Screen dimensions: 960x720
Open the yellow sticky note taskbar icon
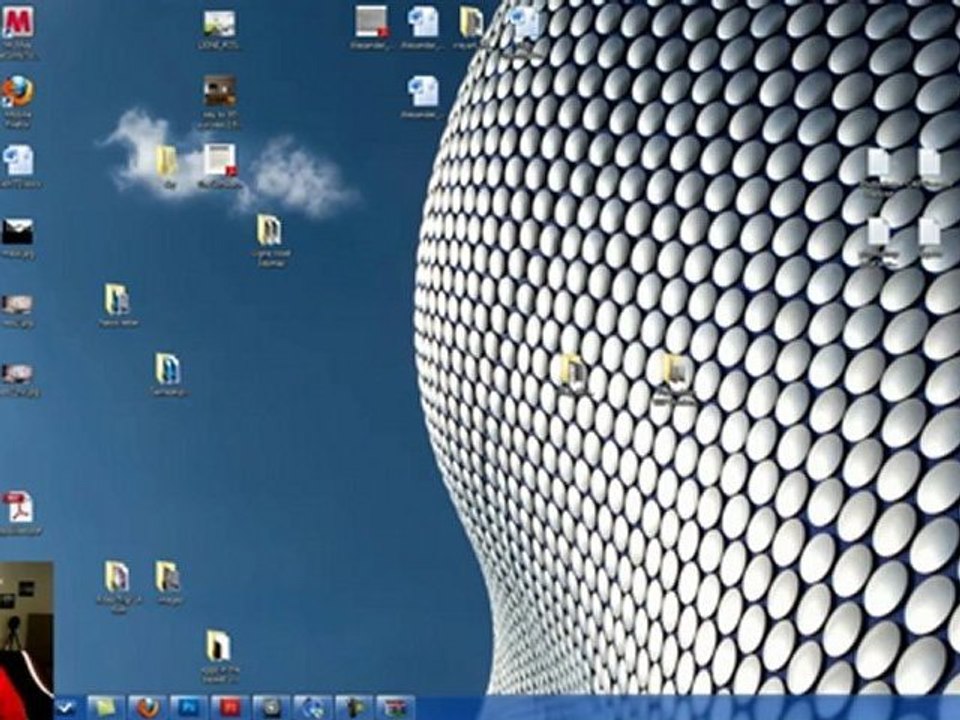pos(106,708)
